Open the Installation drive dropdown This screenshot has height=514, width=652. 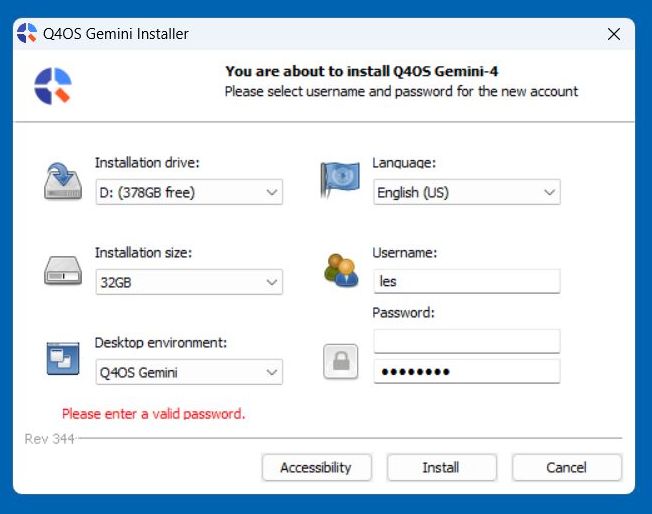[x=189, y=192]
